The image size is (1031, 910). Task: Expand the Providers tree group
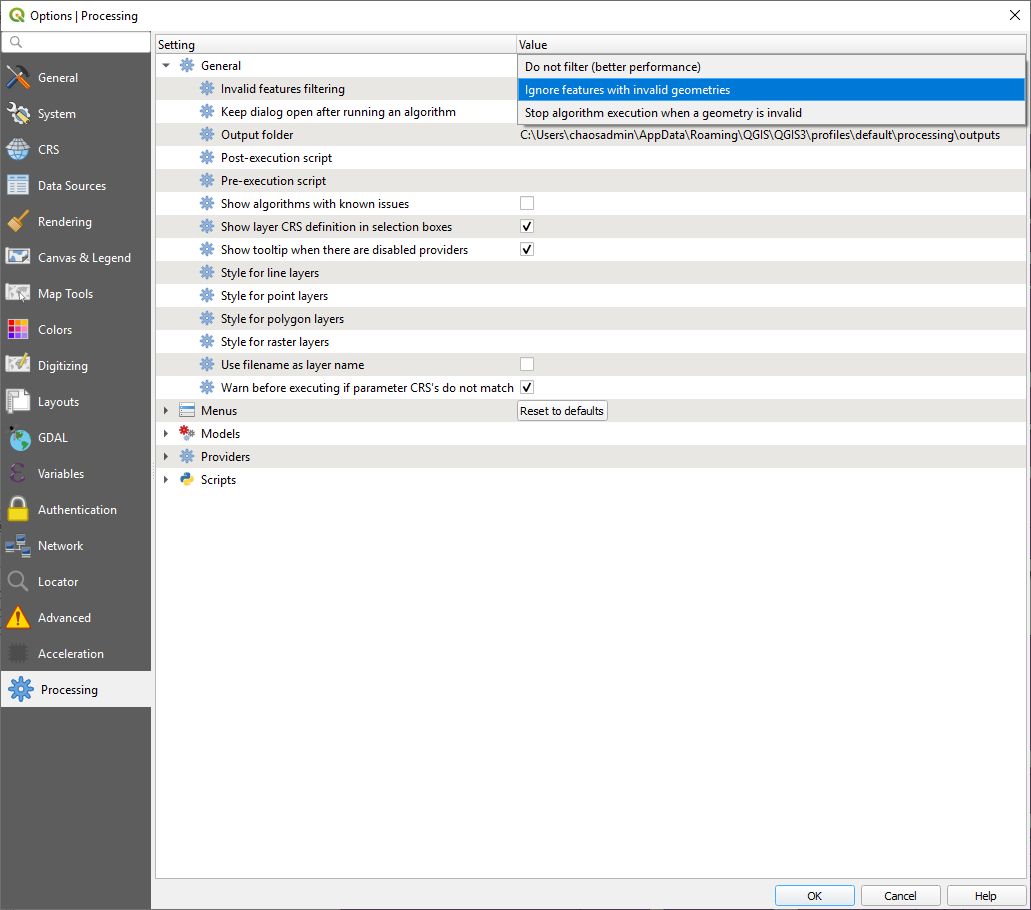point(166,457)
